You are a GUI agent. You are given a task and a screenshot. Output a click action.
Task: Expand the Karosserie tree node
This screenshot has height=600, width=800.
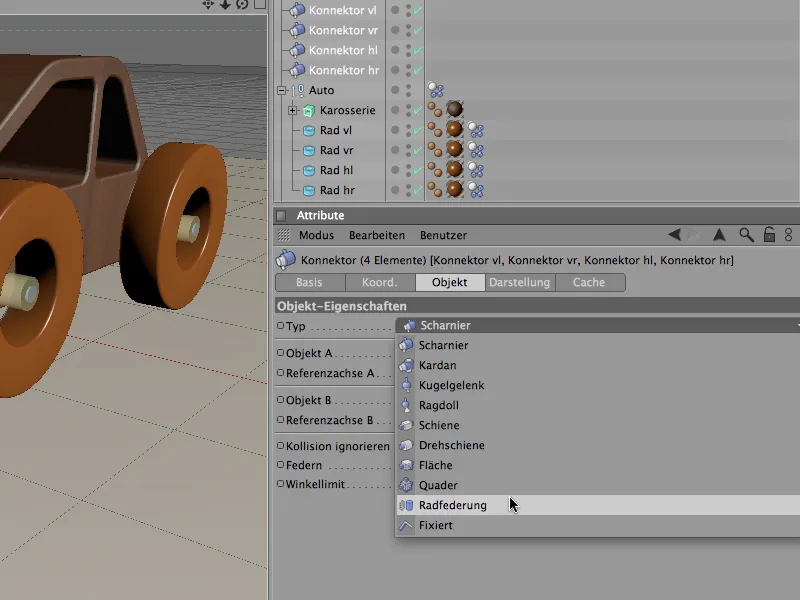(293, 110)
